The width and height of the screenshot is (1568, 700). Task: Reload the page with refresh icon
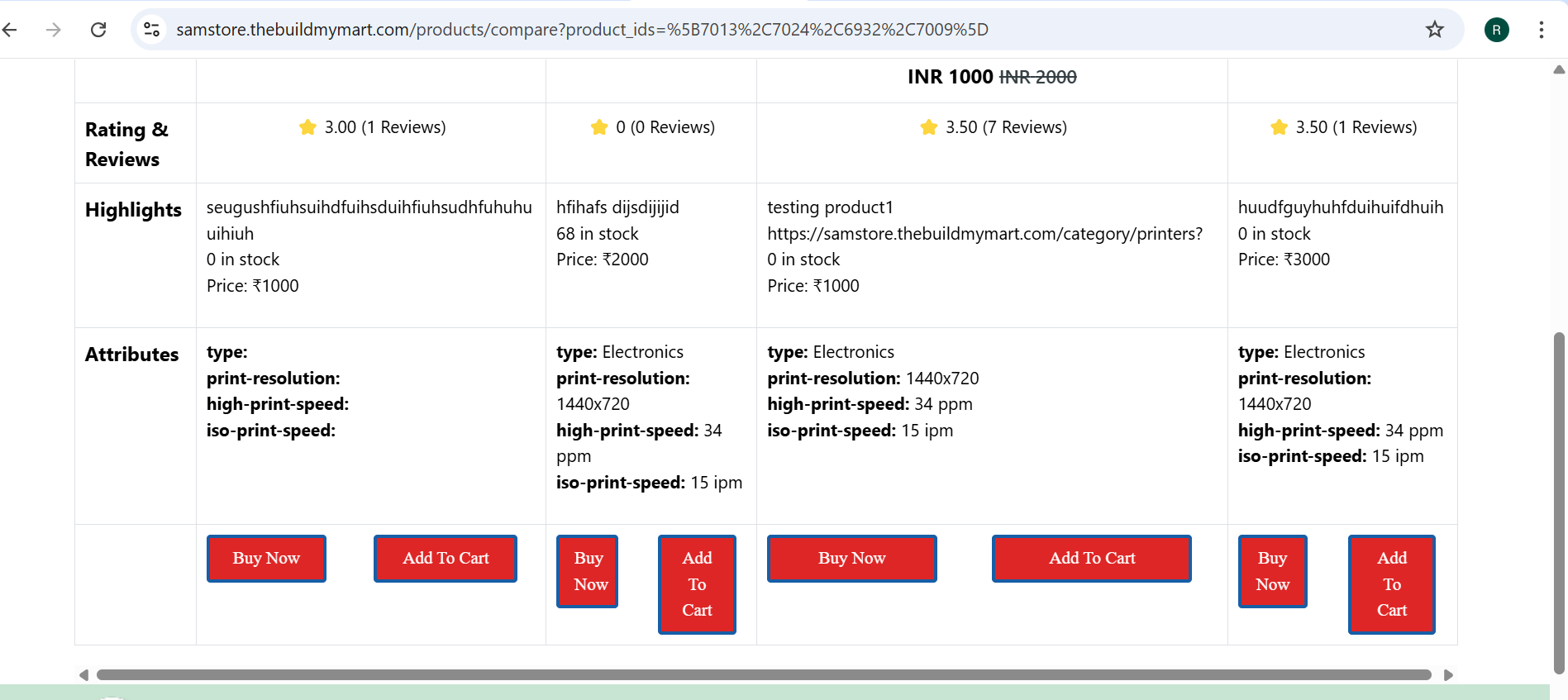[x=98, y=30]
